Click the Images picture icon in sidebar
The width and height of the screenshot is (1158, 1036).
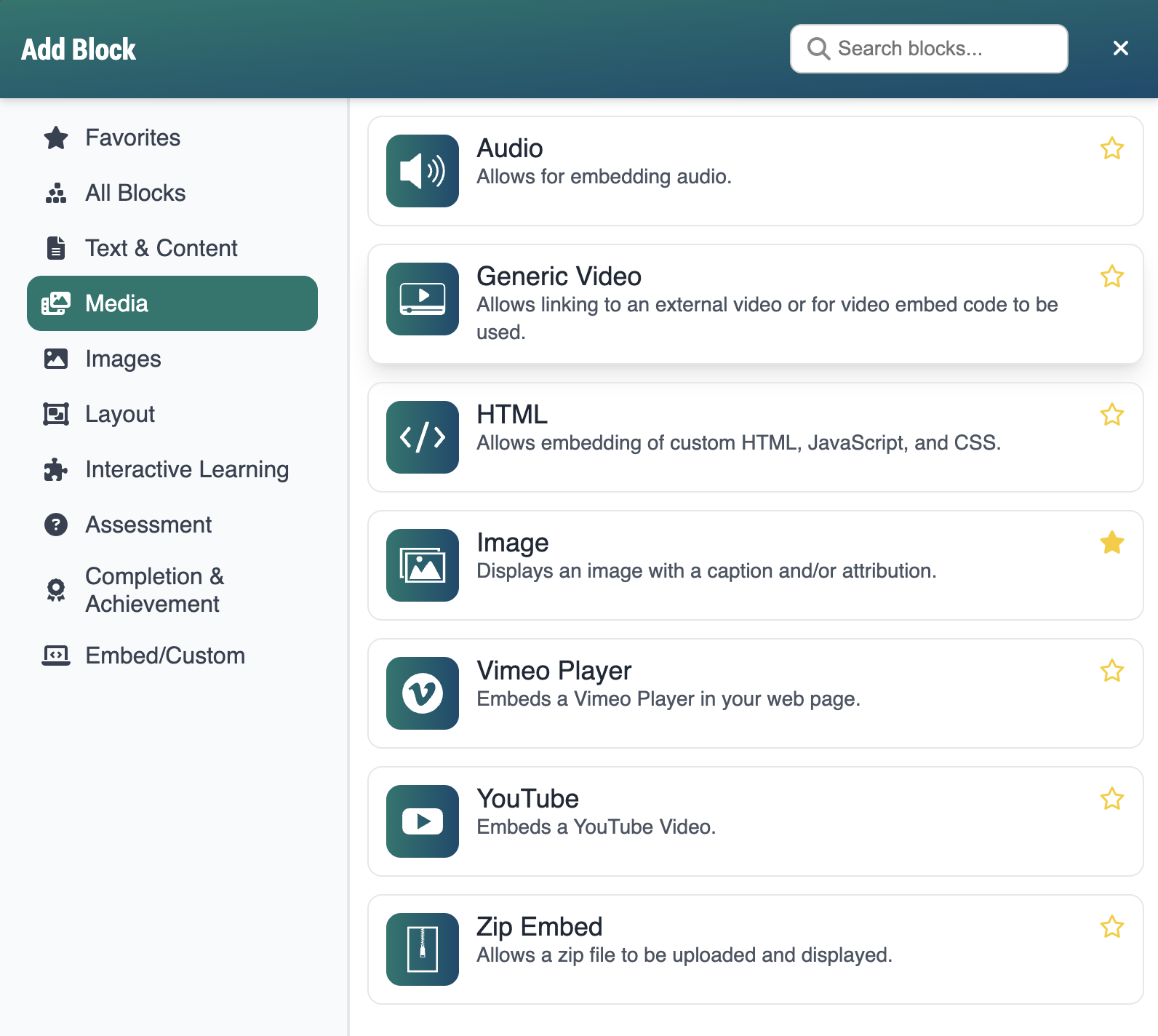tap(56, 359)
